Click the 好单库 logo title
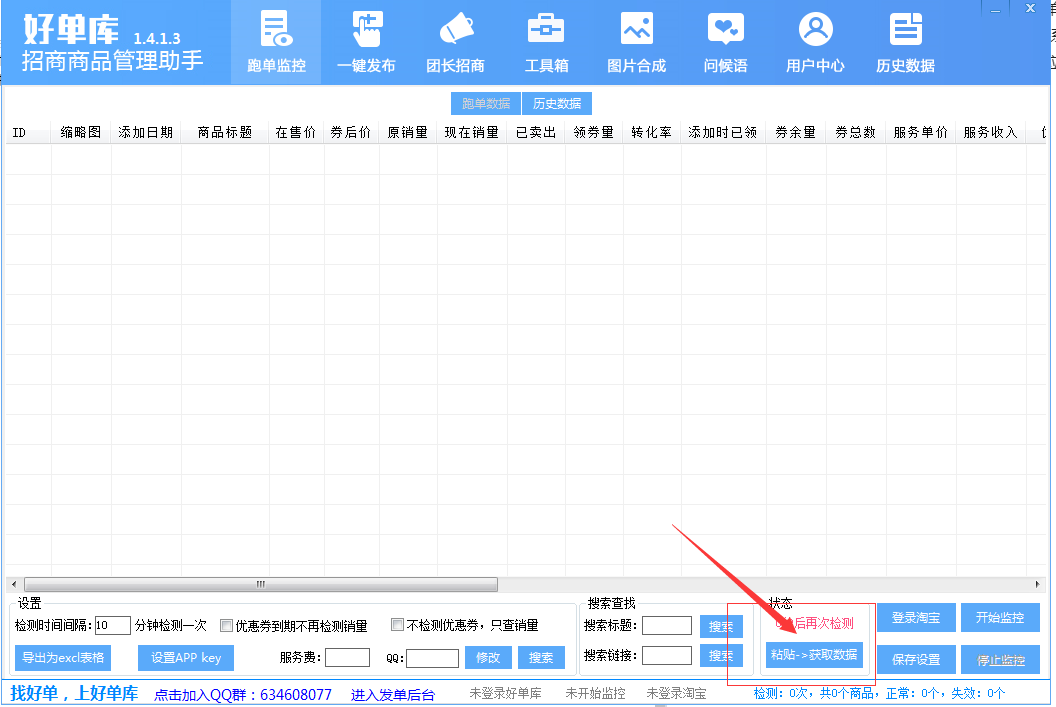This screenshot has height=707, width=1056. tap(71, 29)
